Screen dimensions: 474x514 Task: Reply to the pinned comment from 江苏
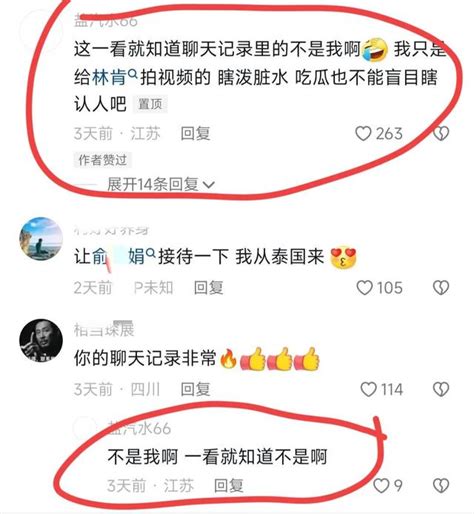pyautogui.click(x=195, y=134)
